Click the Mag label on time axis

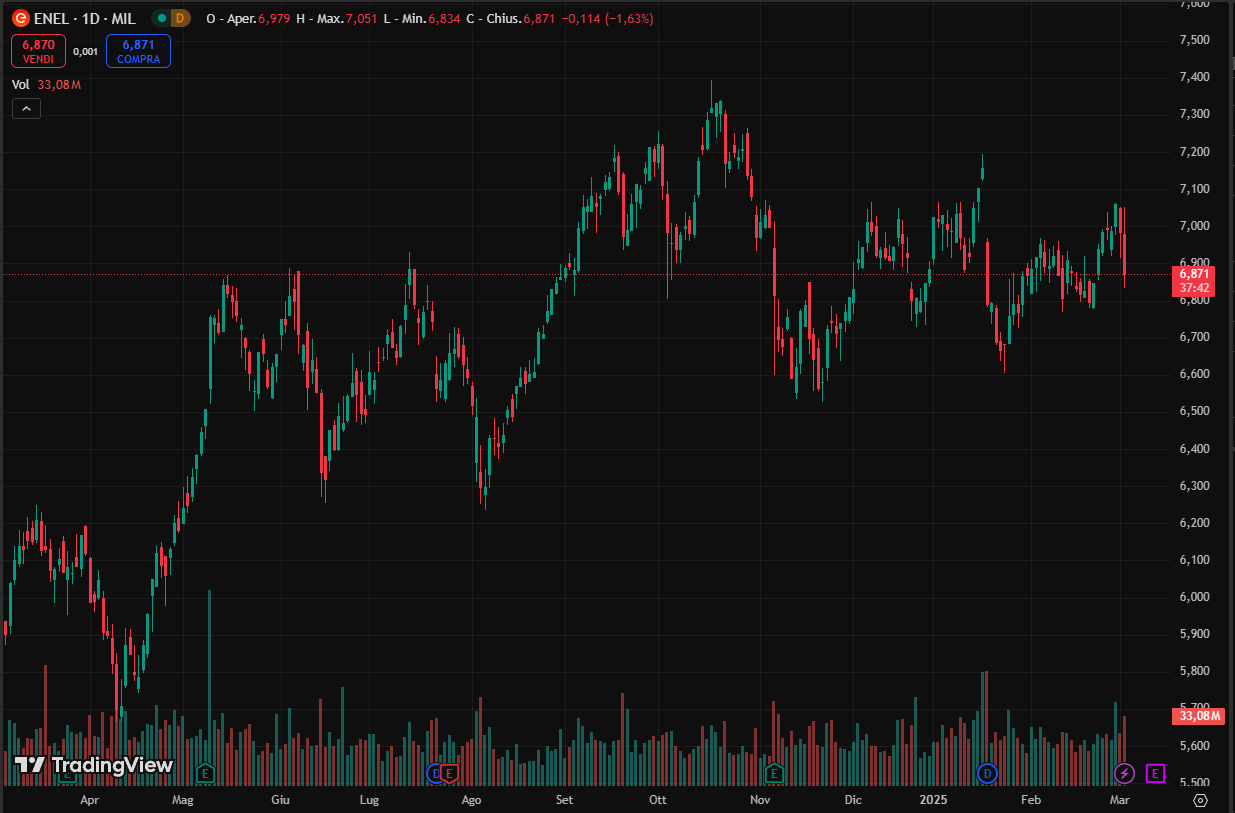coord(182,800)
